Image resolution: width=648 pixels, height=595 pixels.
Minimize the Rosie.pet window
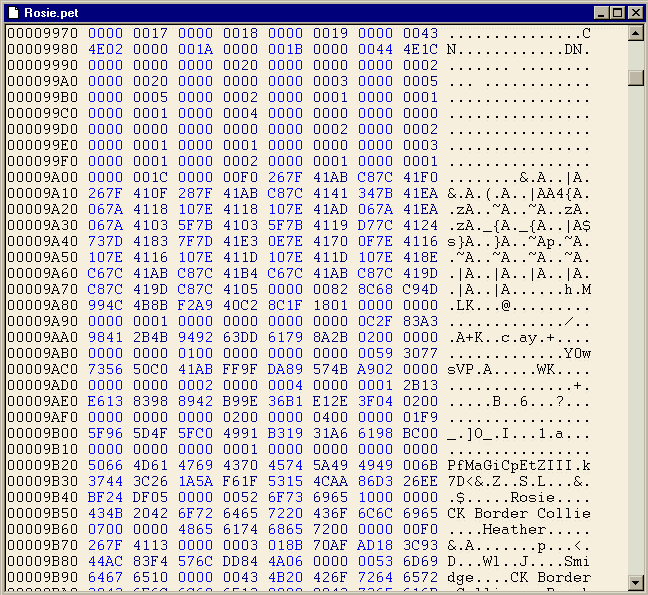601,12
